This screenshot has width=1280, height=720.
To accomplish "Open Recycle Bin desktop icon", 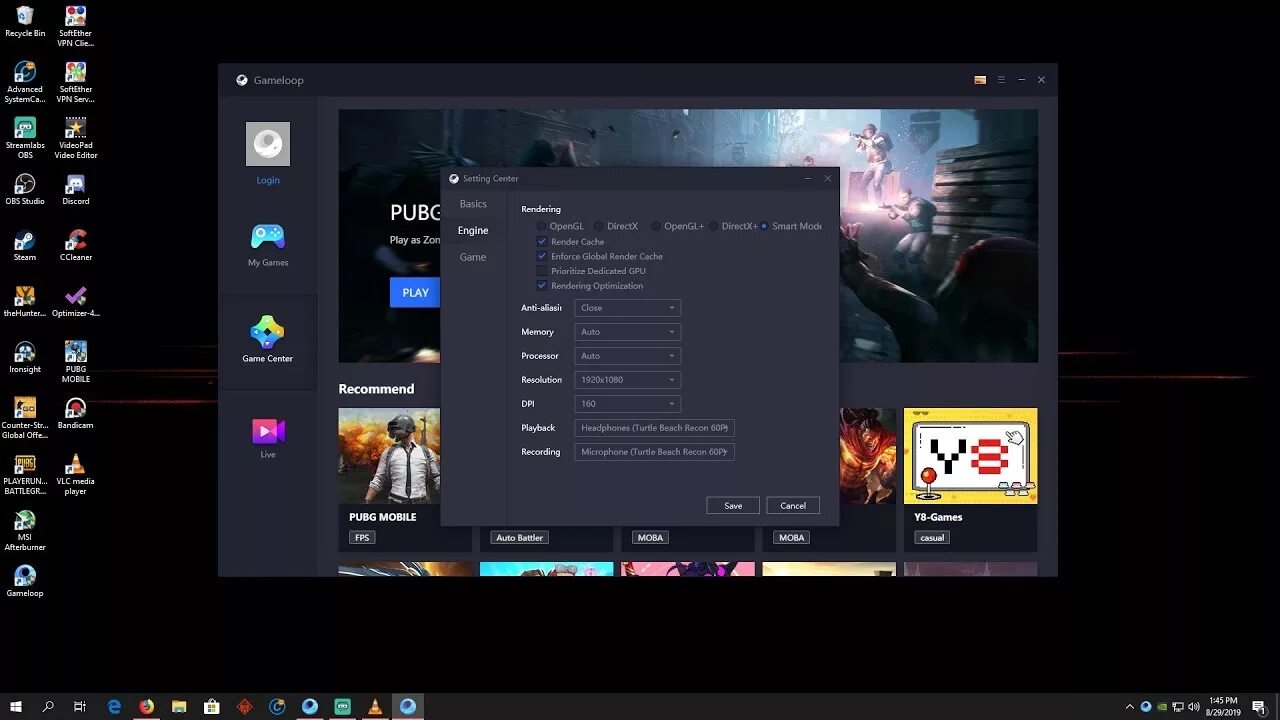I will pos(25,21).
